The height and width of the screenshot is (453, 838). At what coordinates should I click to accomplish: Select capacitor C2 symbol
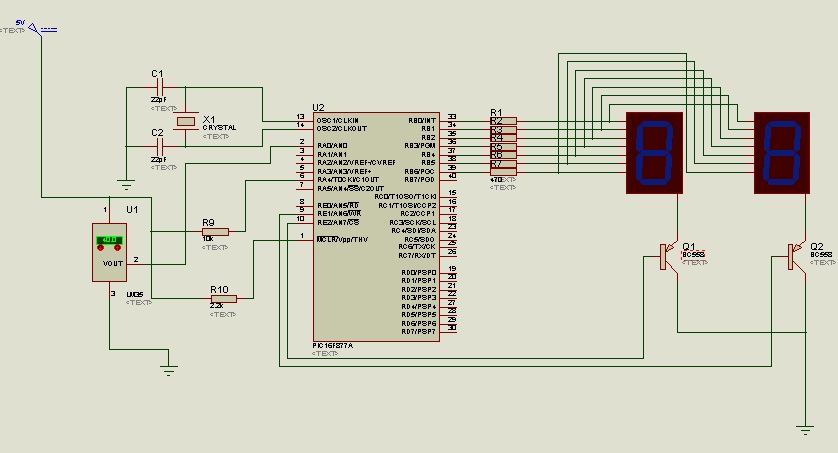(158, 146)
